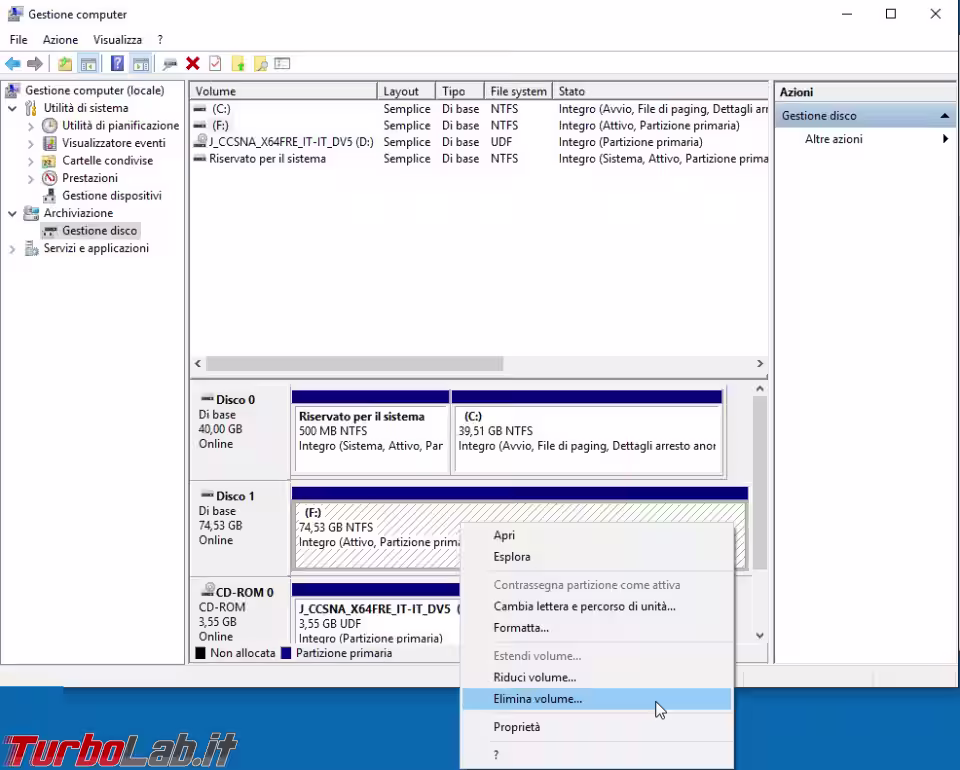960x770 pixels.
Task: Click the checkmark document Properties toolbar icon
Action: pyautogui.click(x=215, y=64)
